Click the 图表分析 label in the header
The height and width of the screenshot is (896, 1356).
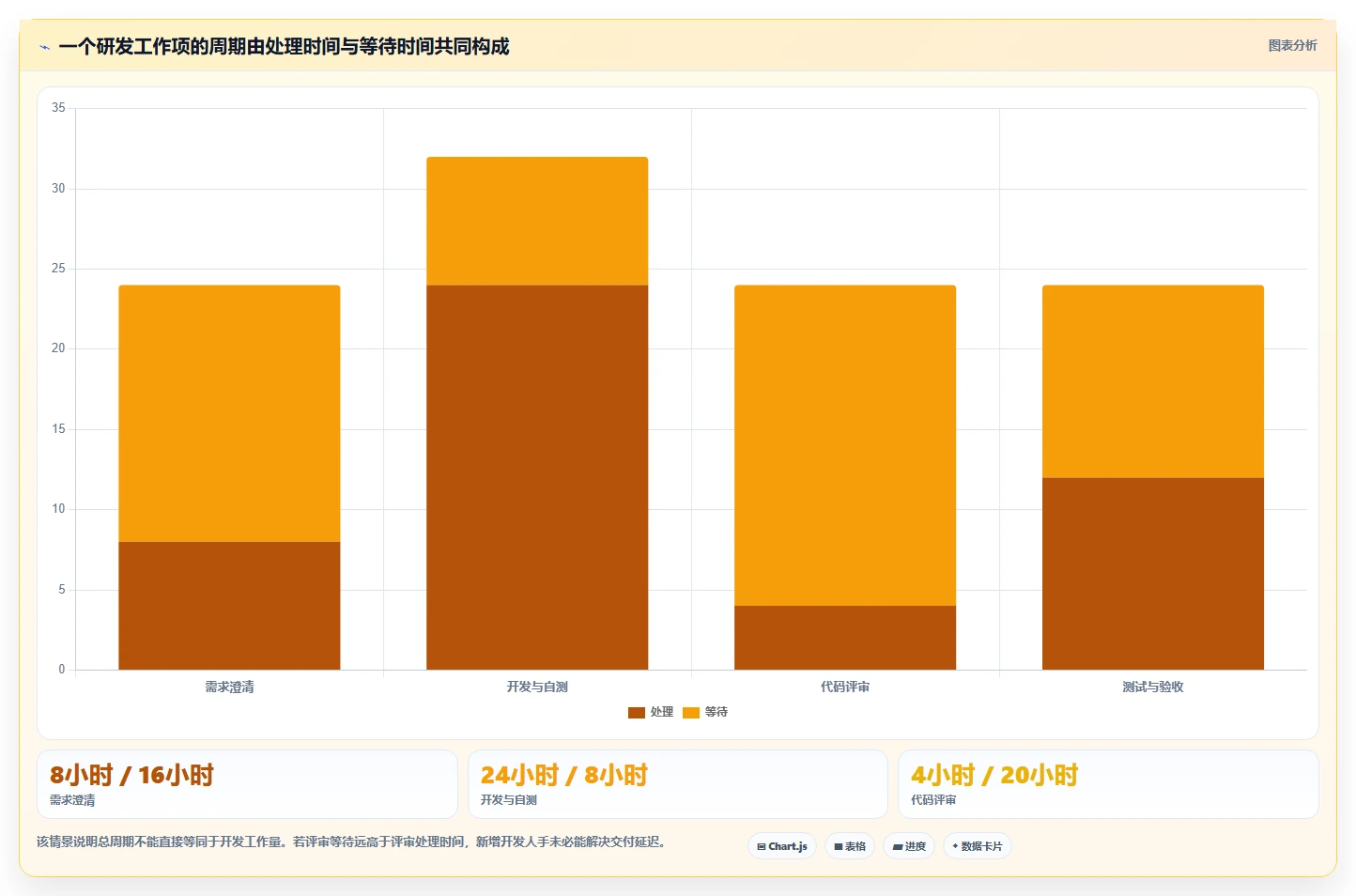point(1292,45)
